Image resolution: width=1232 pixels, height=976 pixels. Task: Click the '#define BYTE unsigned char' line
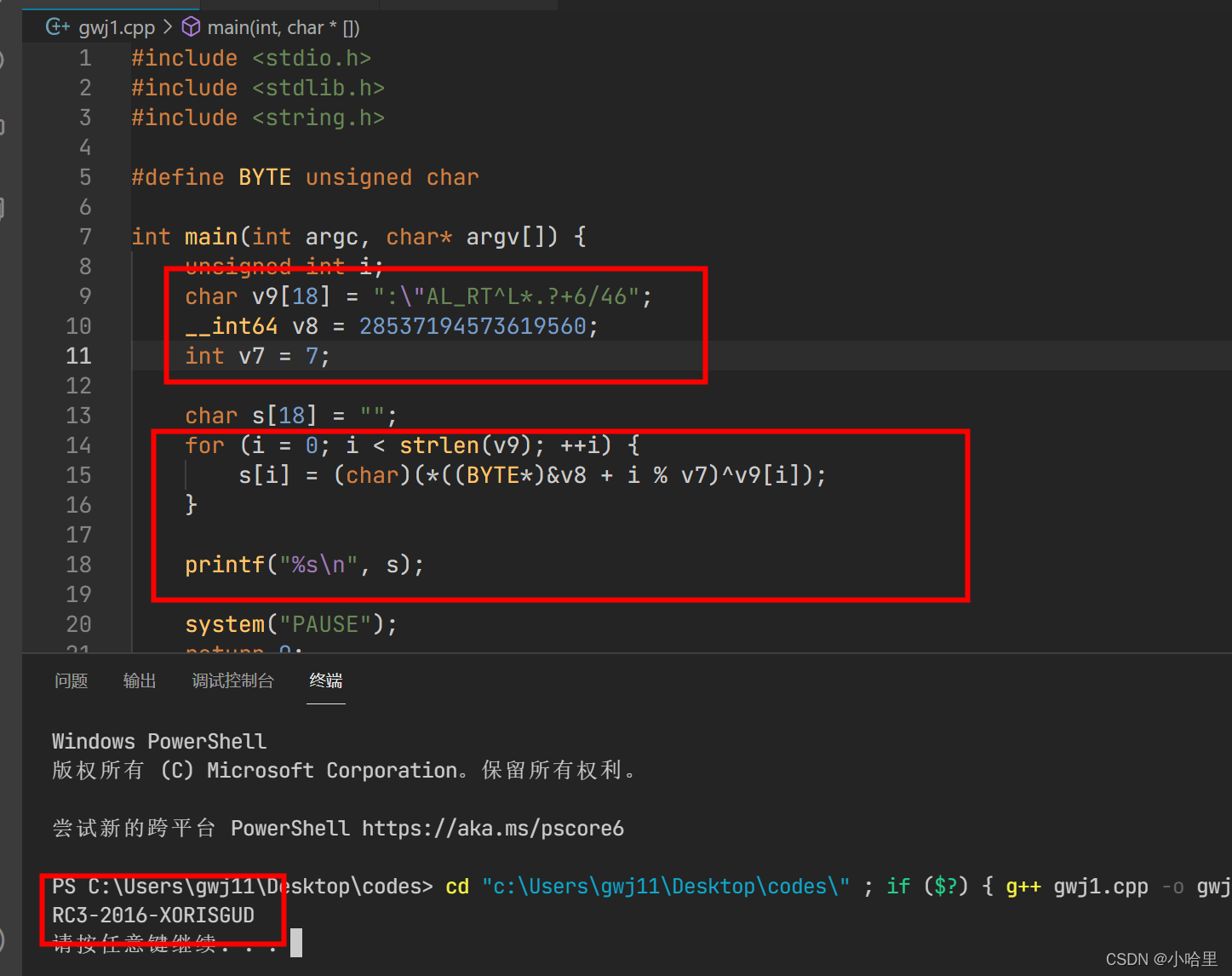(305, 177)
